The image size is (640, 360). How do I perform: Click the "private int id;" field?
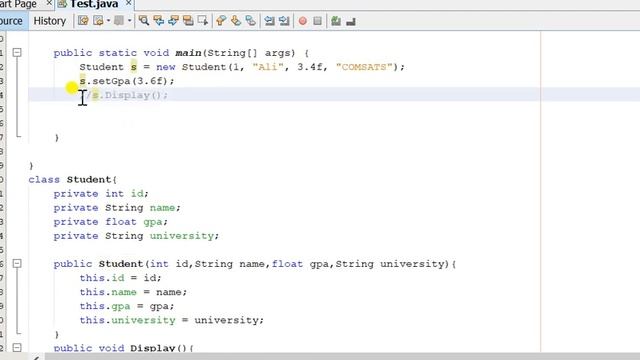coord(101,193)
